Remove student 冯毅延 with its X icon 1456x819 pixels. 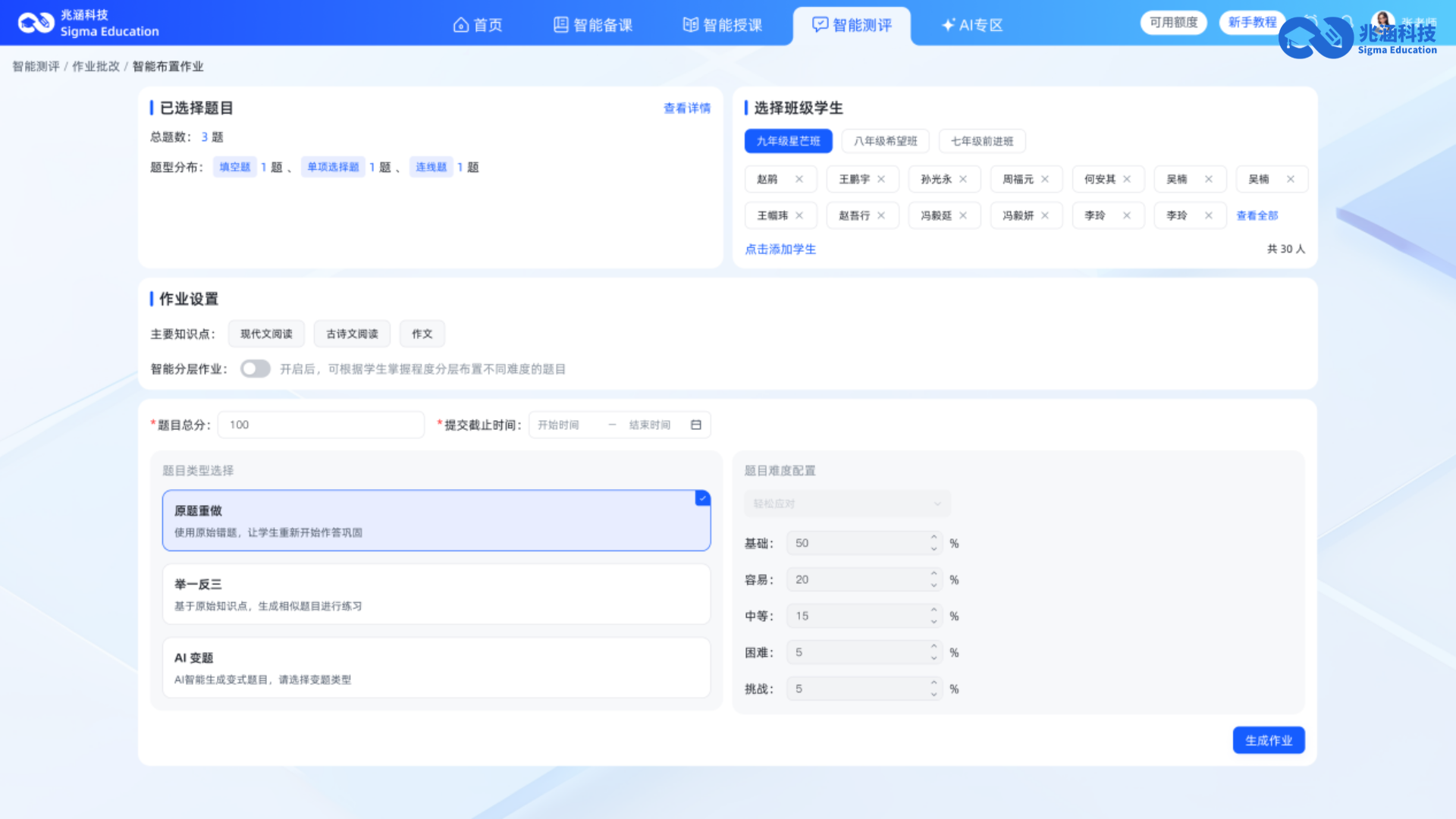[x=963, y=215]
